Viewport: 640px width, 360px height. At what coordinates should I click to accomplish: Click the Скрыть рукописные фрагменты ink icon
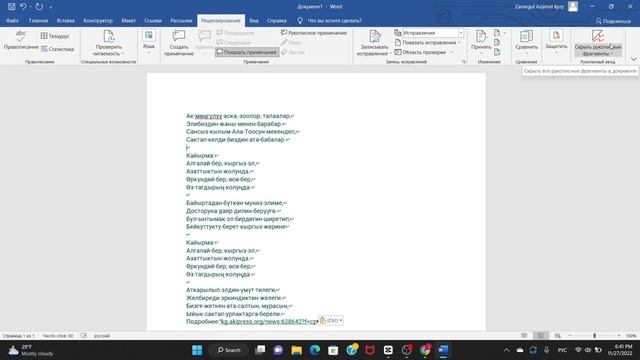tap(598, 36)
